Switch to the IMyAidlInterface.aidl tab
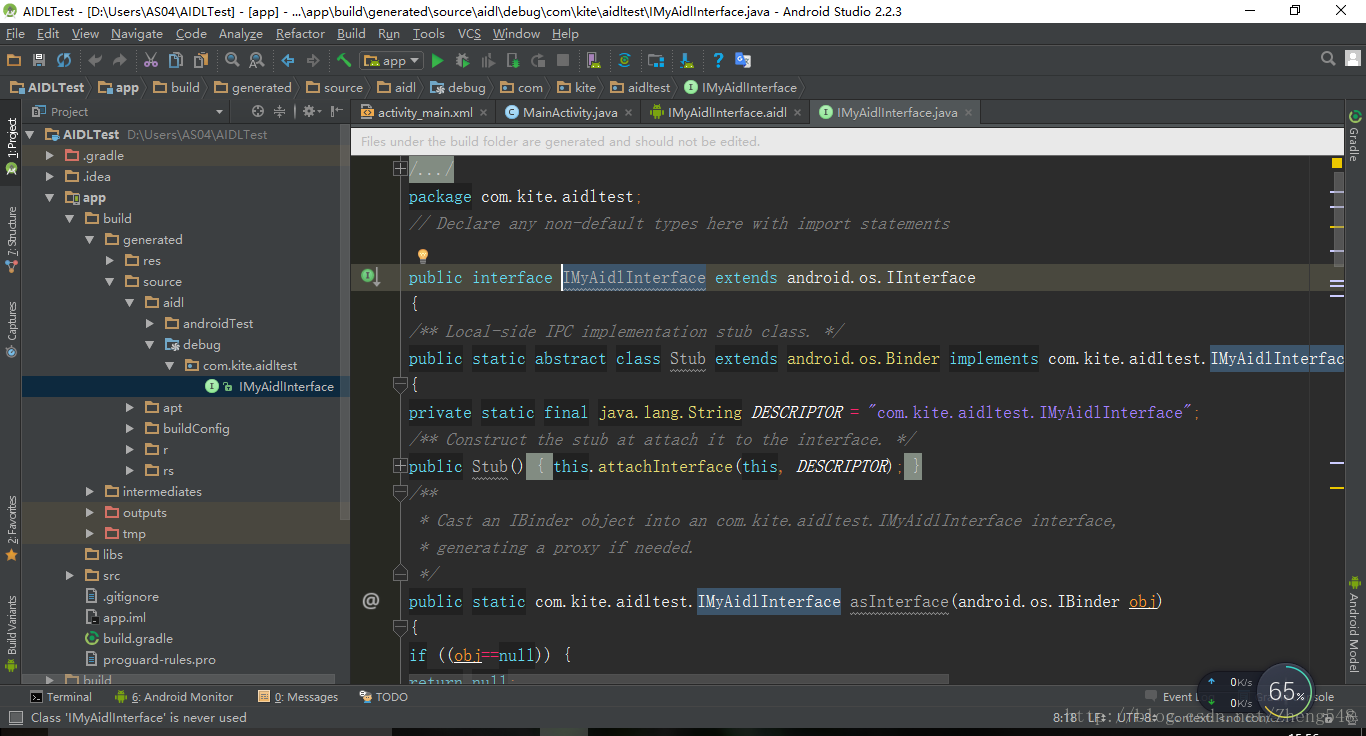The image size is (1366, 736). [727, 113]
